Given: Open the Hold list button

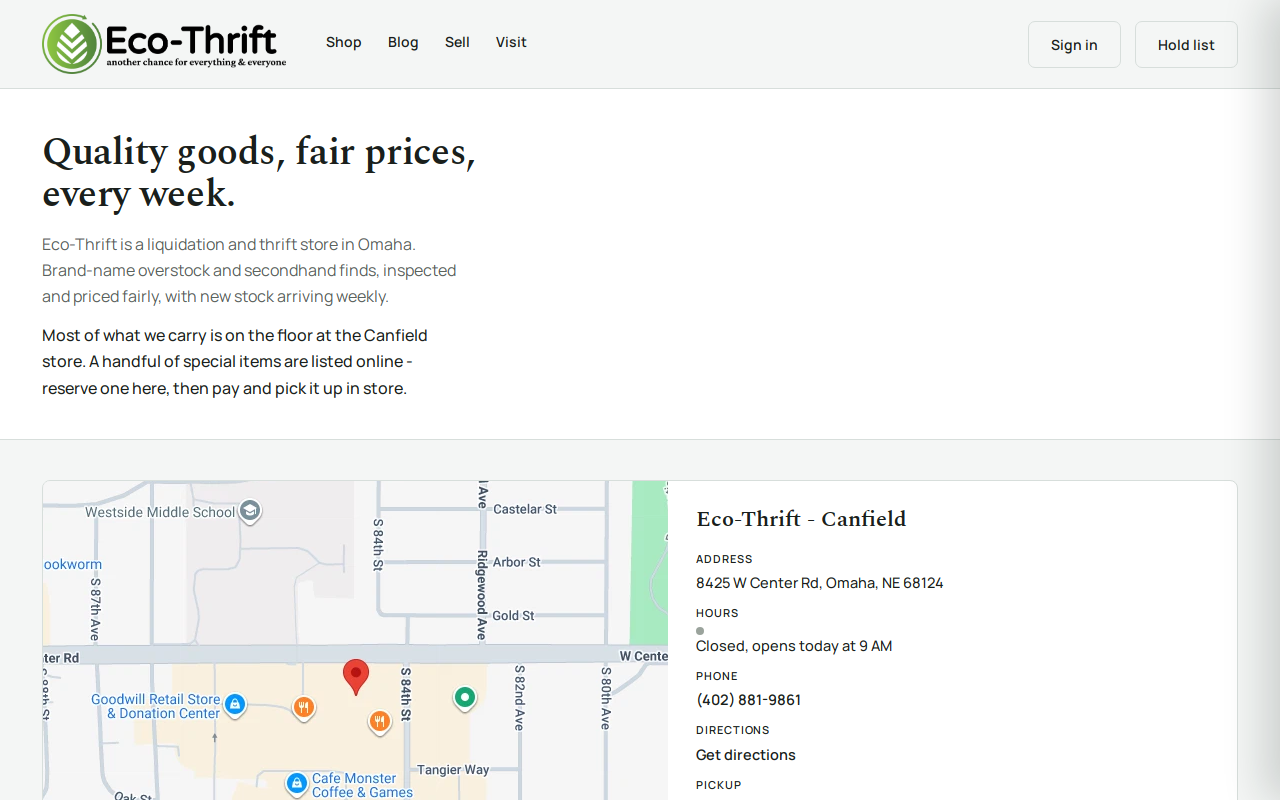Looking at the screenshot, I should (1186, 45).
